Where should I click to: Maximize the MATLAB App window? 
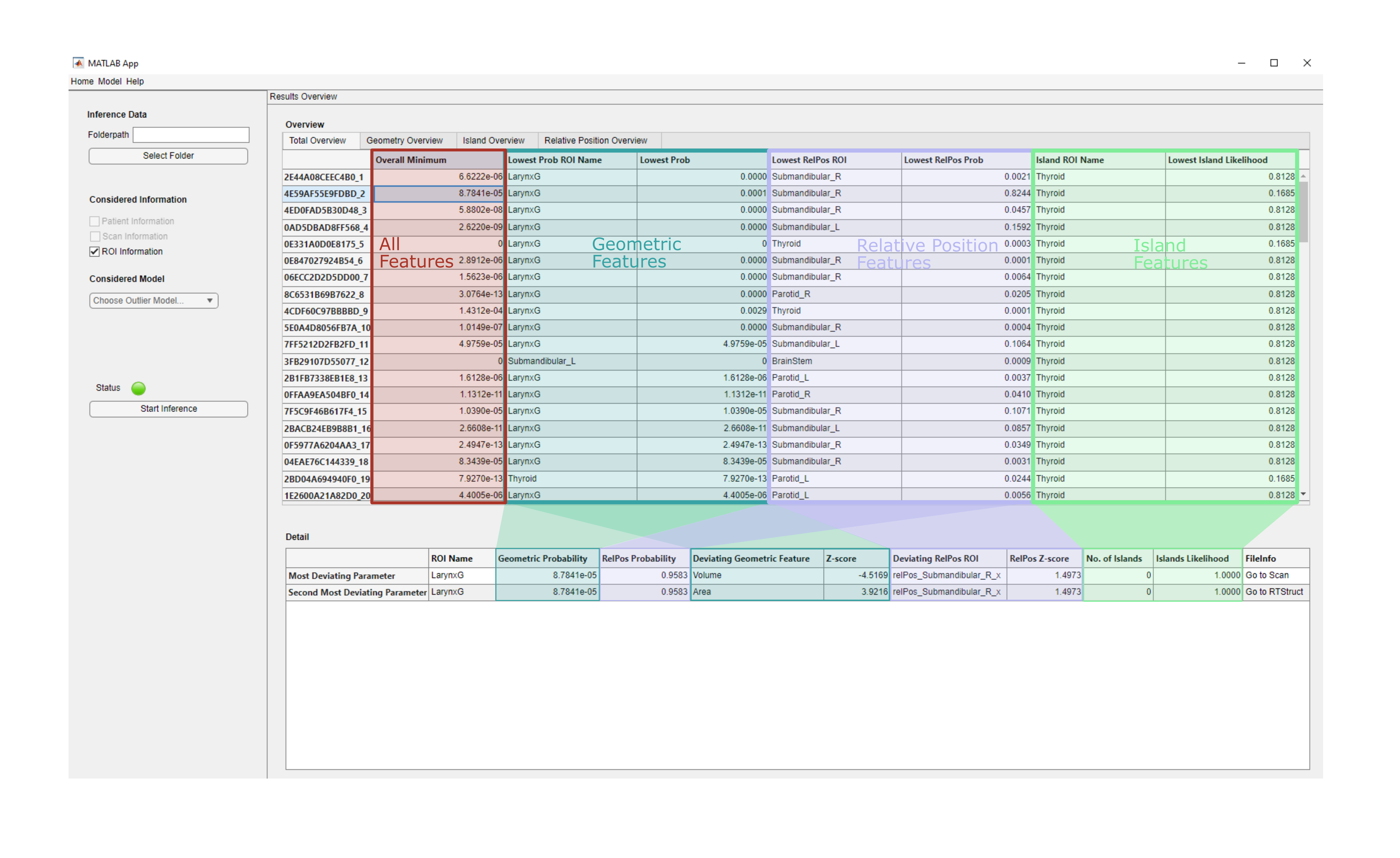pos(1274,63)
